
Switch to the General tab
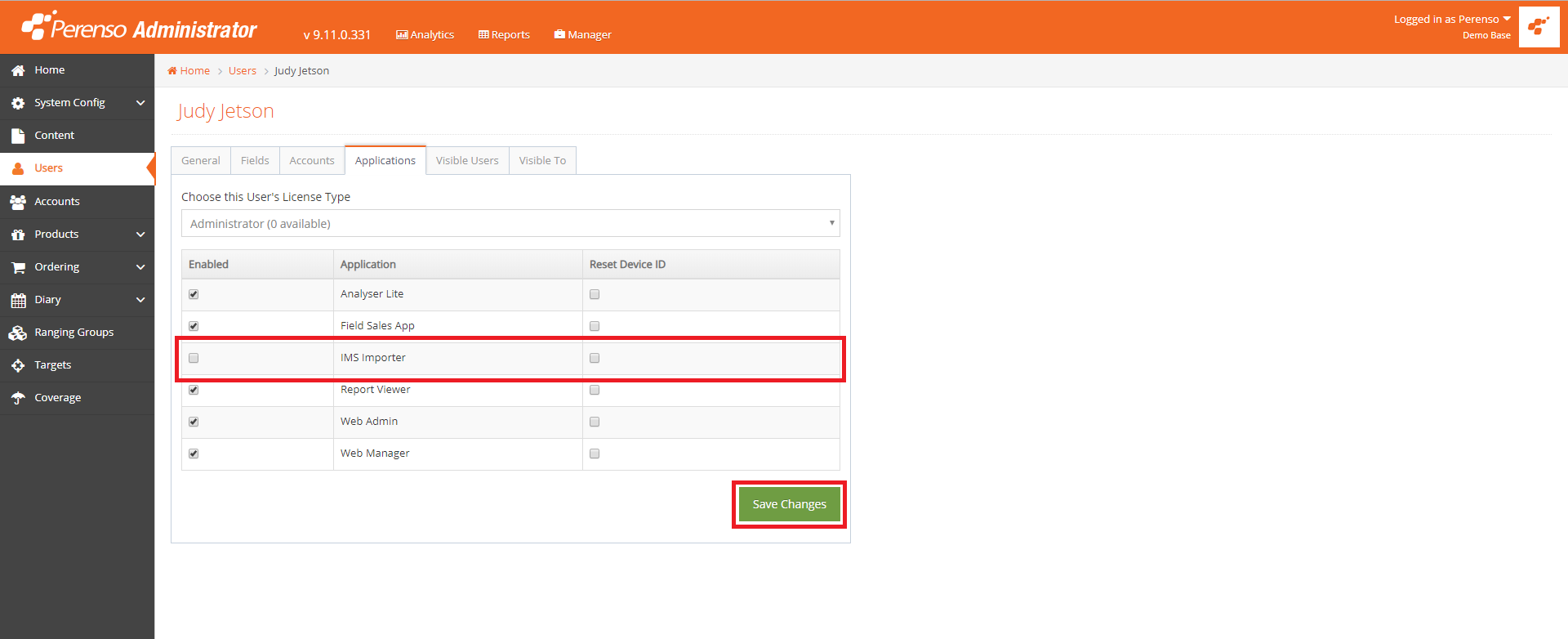[x=201, y=160]
